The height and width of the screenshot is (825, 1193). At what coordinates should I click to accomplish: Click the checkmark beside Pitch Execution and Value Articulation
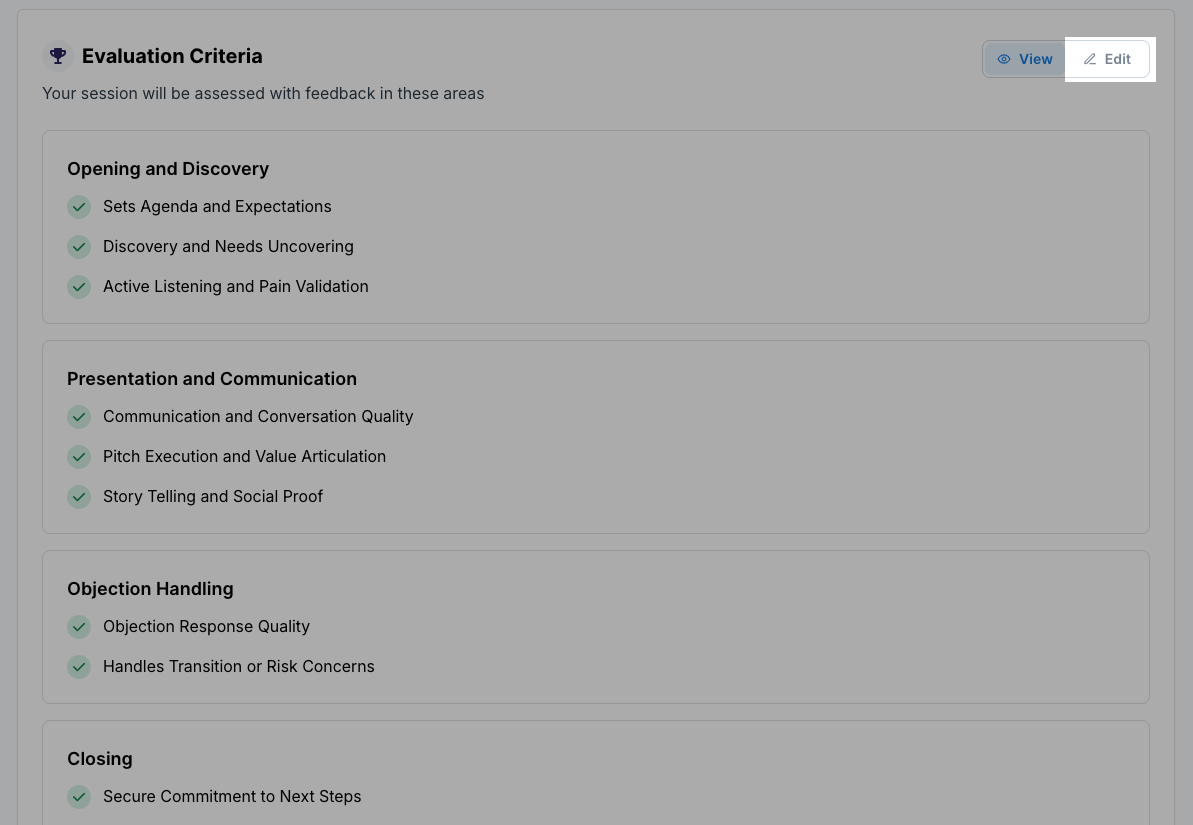[79, 457]
